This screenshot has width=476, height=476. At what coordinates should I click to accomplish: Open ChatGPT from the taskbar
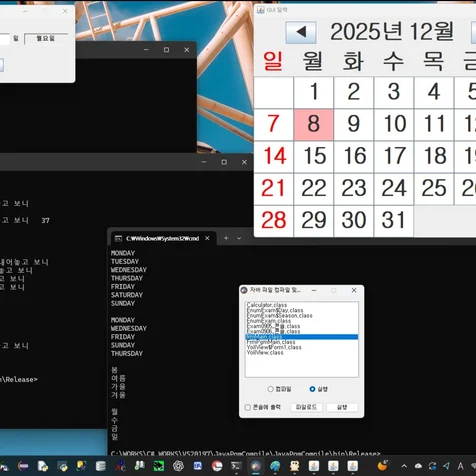click(x=178, y=466)
